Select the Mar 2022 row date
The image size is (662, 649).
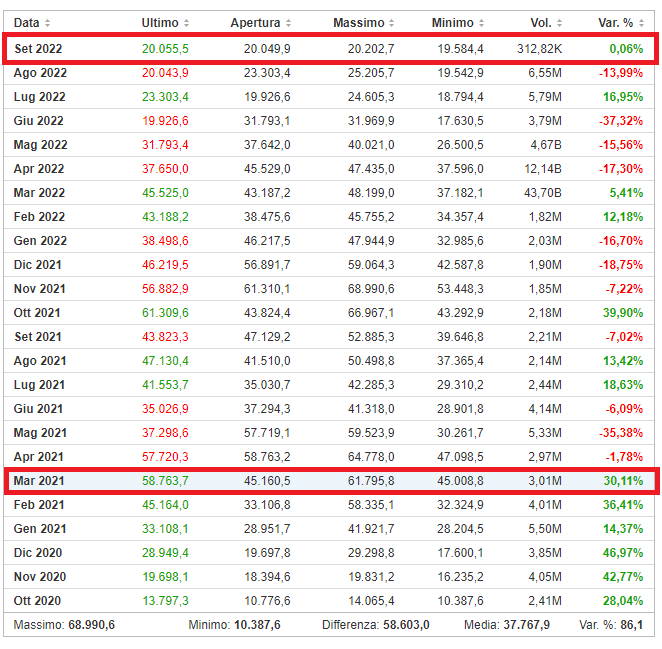39,193
